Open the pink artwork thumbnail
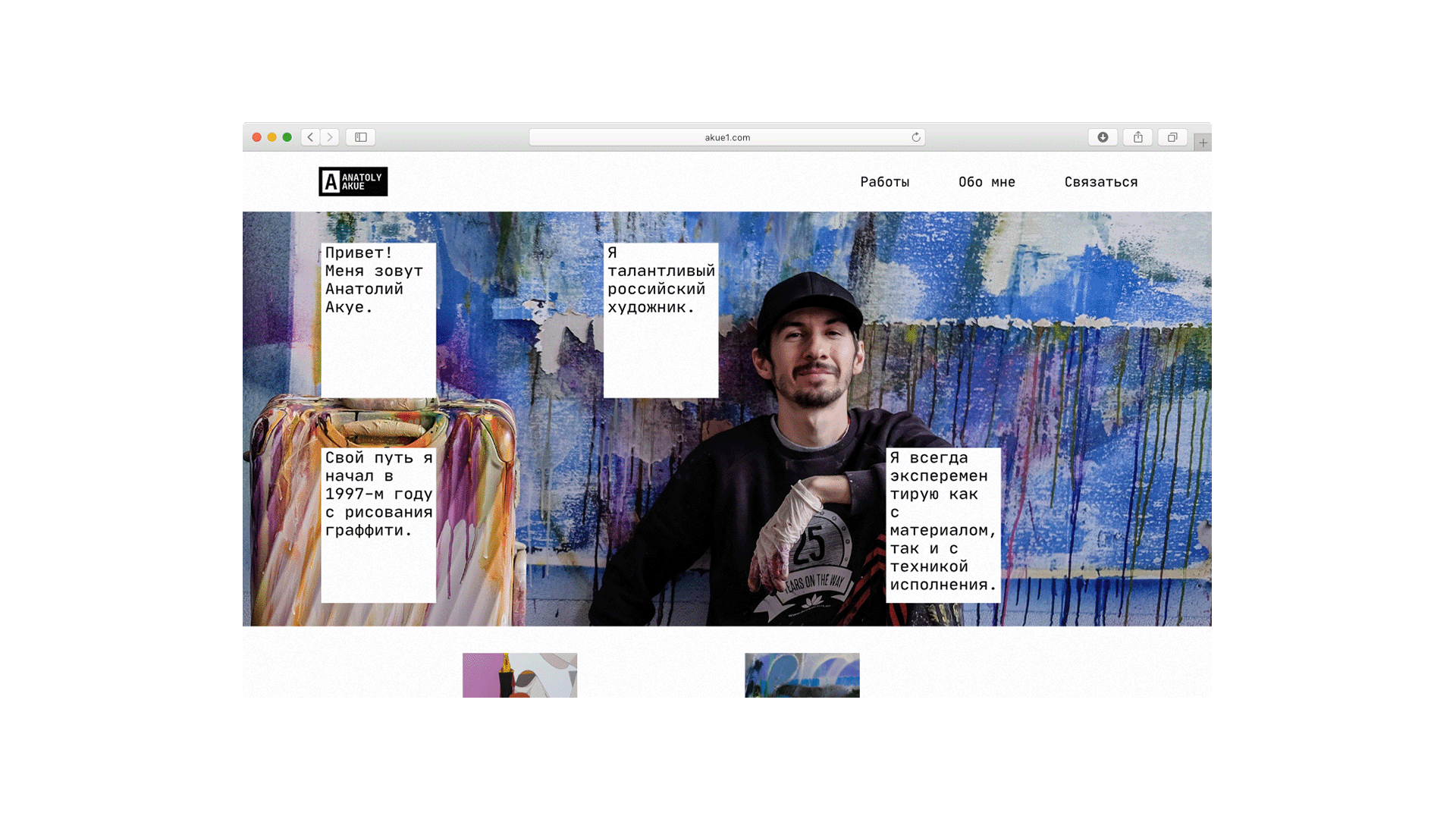The width and height of the screenshot is (1456, 819). click(519, 675)
